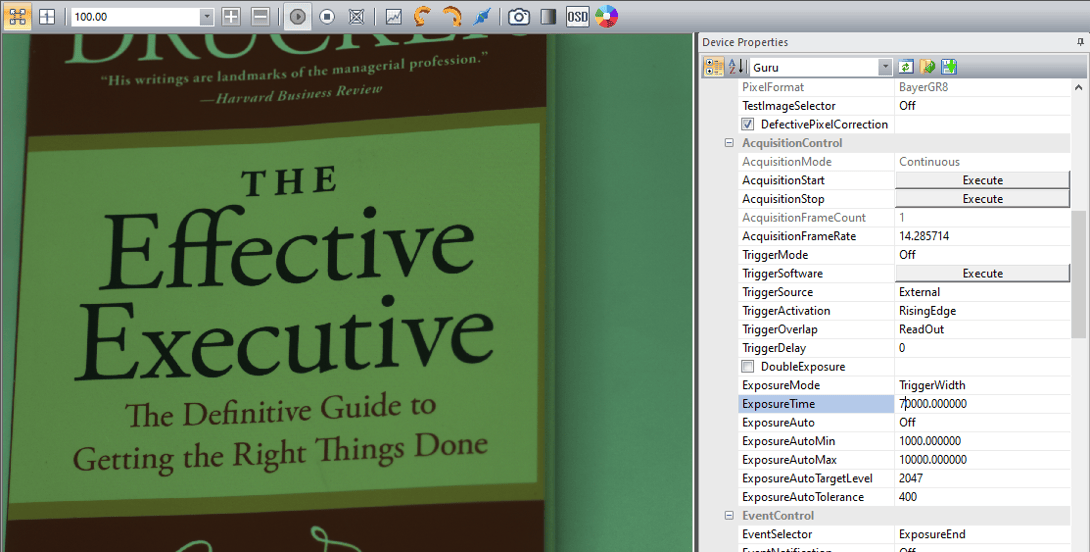The image size is (1090, 552).
Task: Capture a snapshot with the camera icon
Action: point(519,17)
